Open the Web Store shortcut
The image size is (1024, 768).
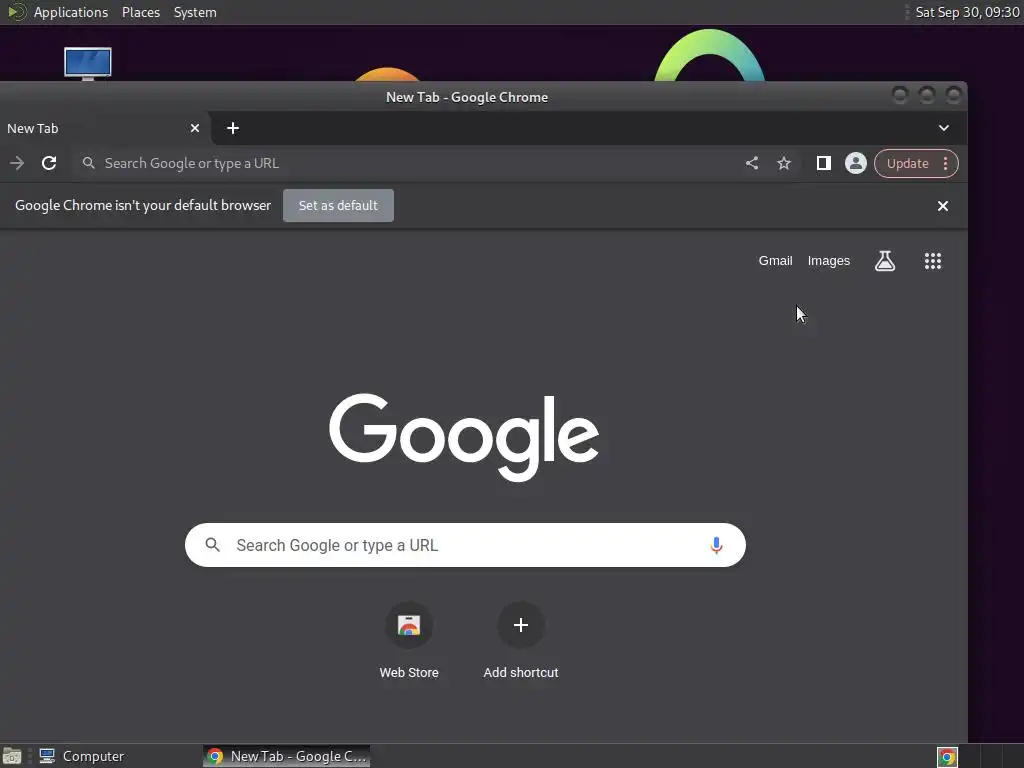[x=409, y=640]
